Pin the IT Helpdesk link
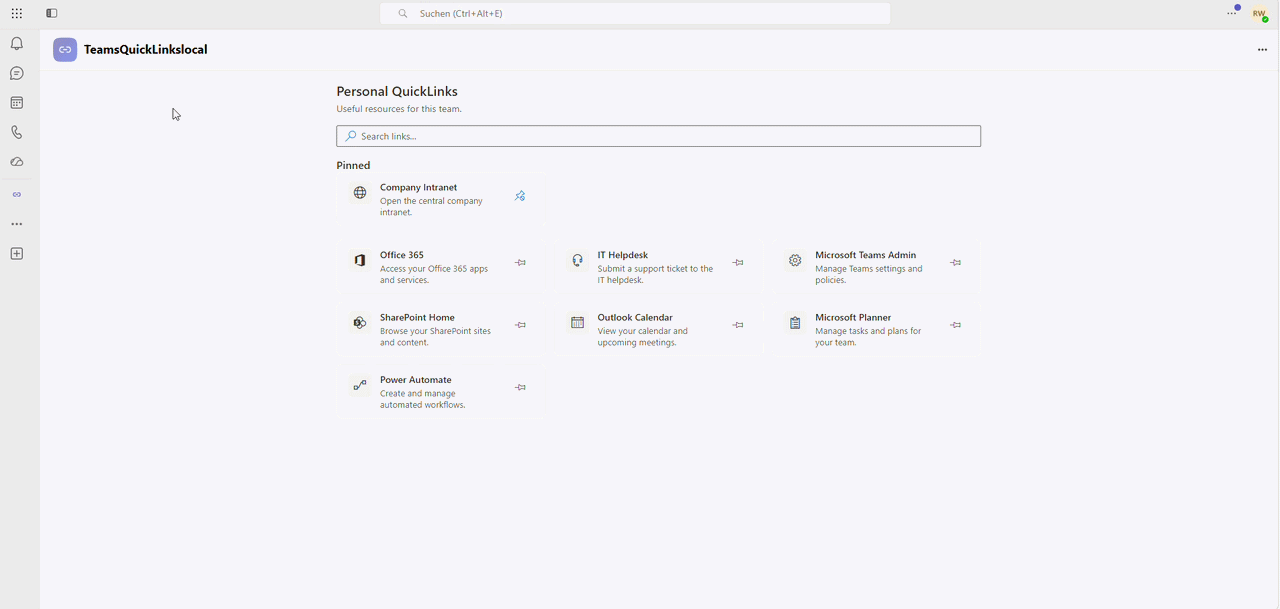This screenshot has width=1280, height=609. coord(738,263)
